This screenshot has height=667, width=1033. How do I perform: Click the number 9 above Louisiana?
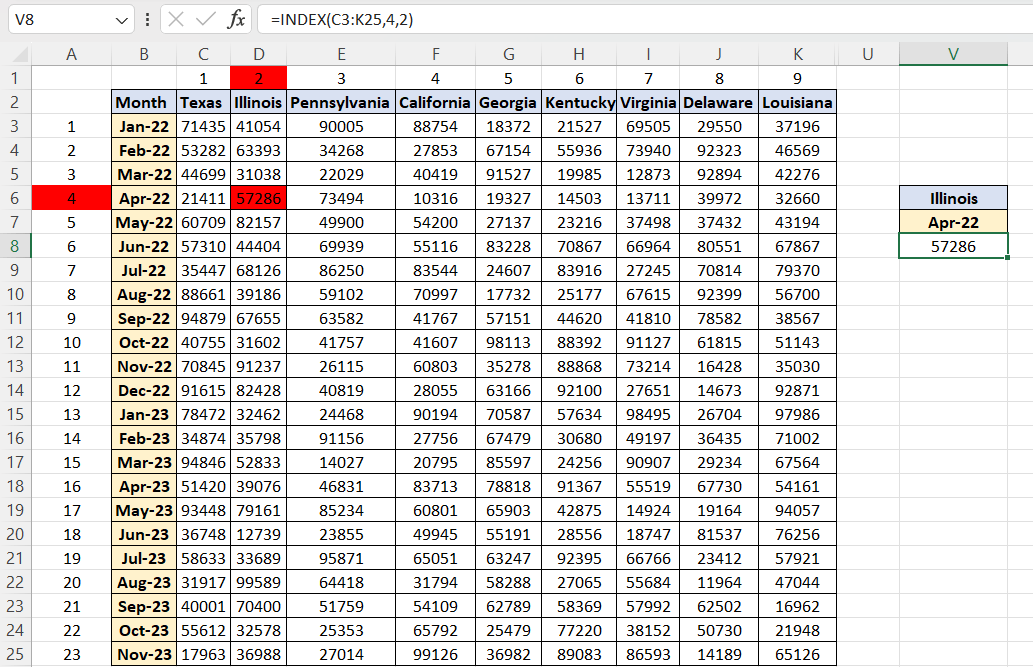798,78
